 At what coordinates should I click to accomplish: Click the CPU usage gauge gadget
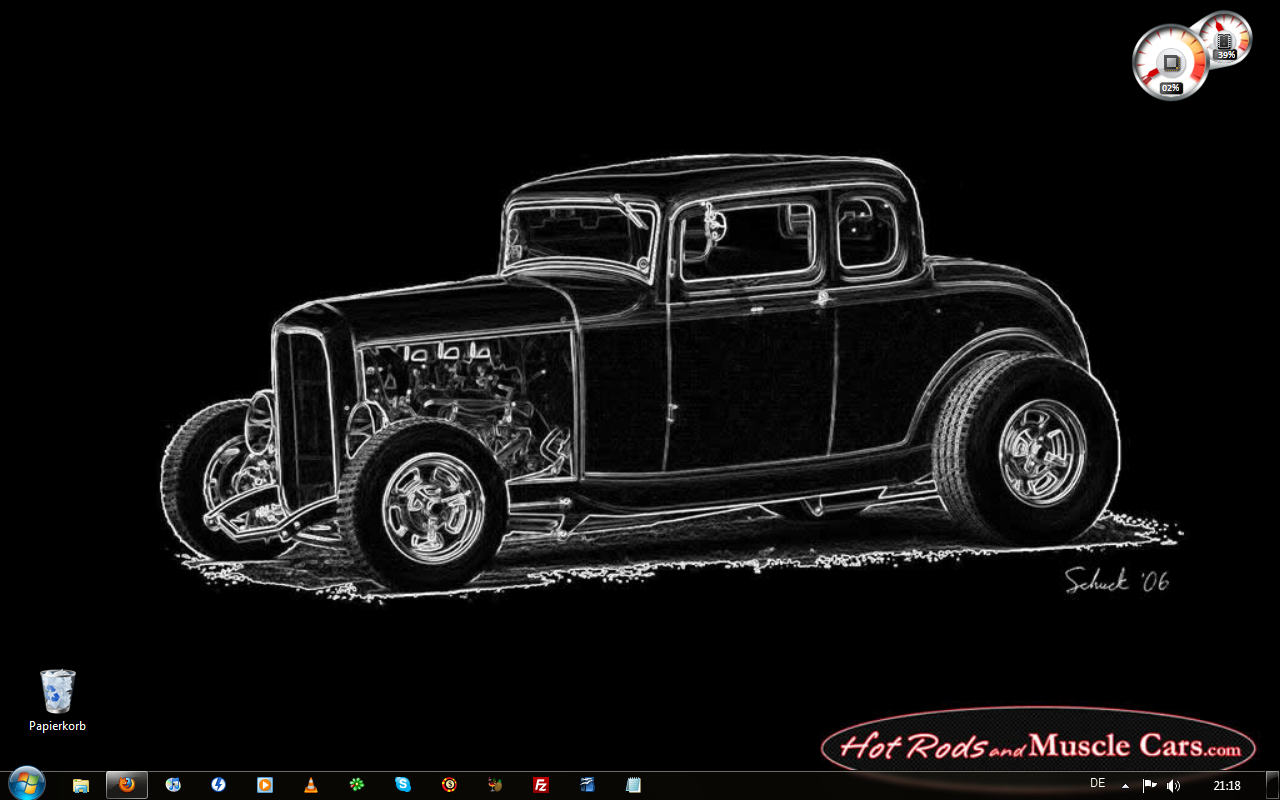pos(1171,62)
